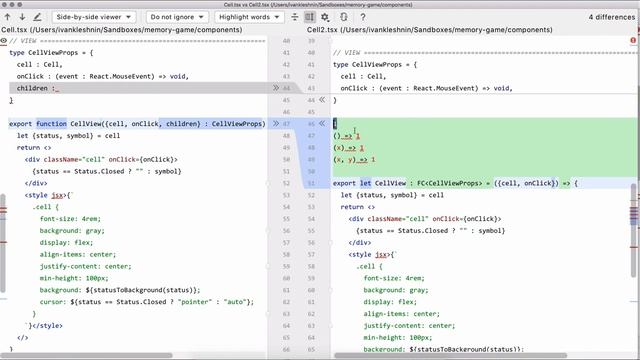Viewport: 640px width, 360px height.
Task: Click right pane vertical scrollbar thumb
Action: (x=634, y=231)
